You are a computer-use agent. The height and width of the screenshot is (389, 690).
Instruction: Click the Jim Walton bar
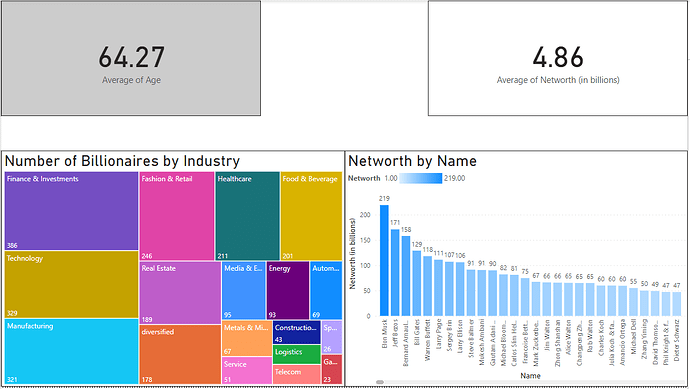pos(547,299)
